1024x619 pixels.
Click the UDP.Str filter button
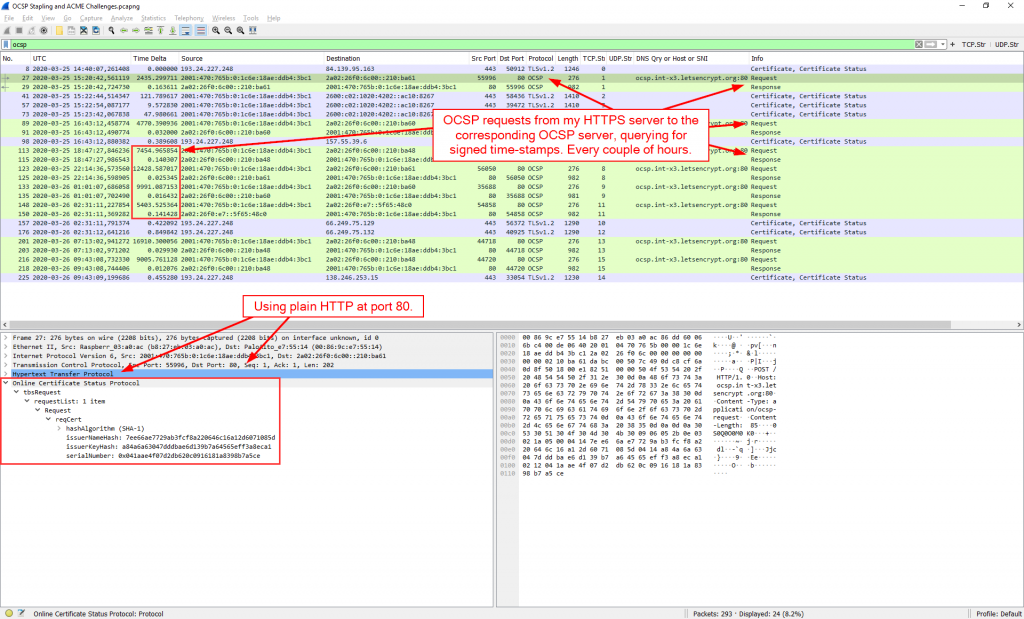[x=1007, y=45]
